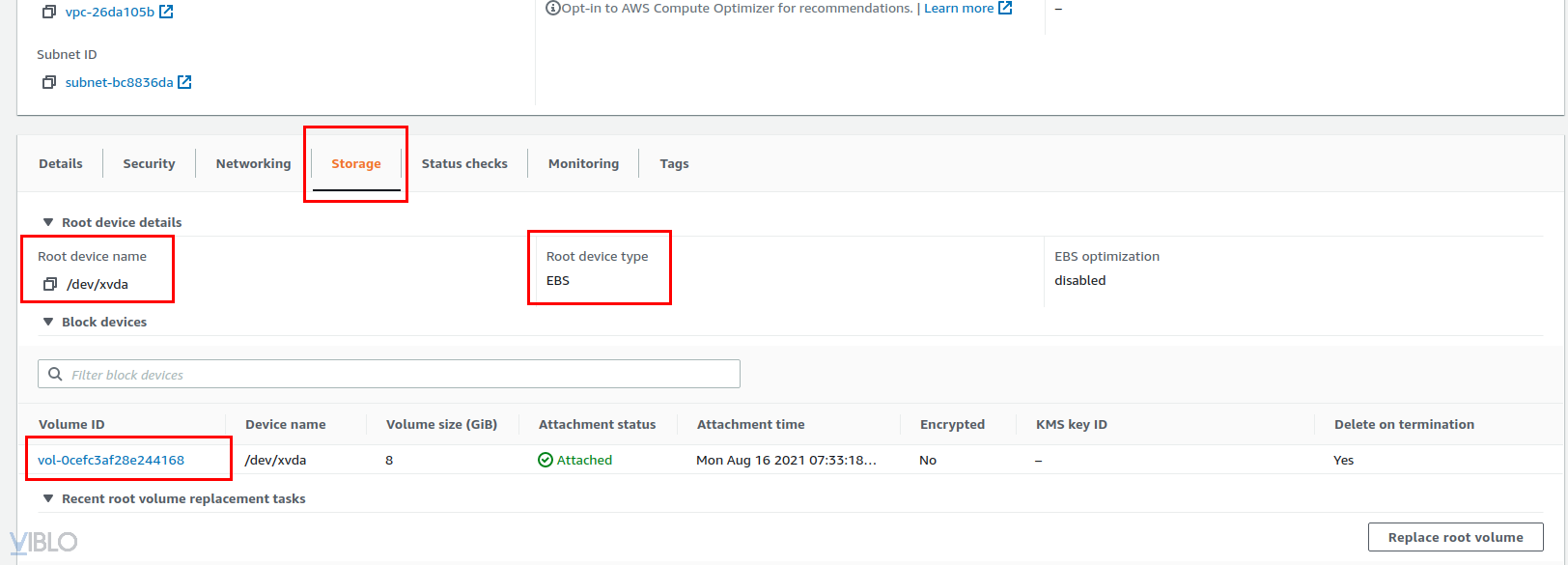Open the subnet-bc8836da external link icon
Screen dimensions: 1568x565
pos(184,82)
